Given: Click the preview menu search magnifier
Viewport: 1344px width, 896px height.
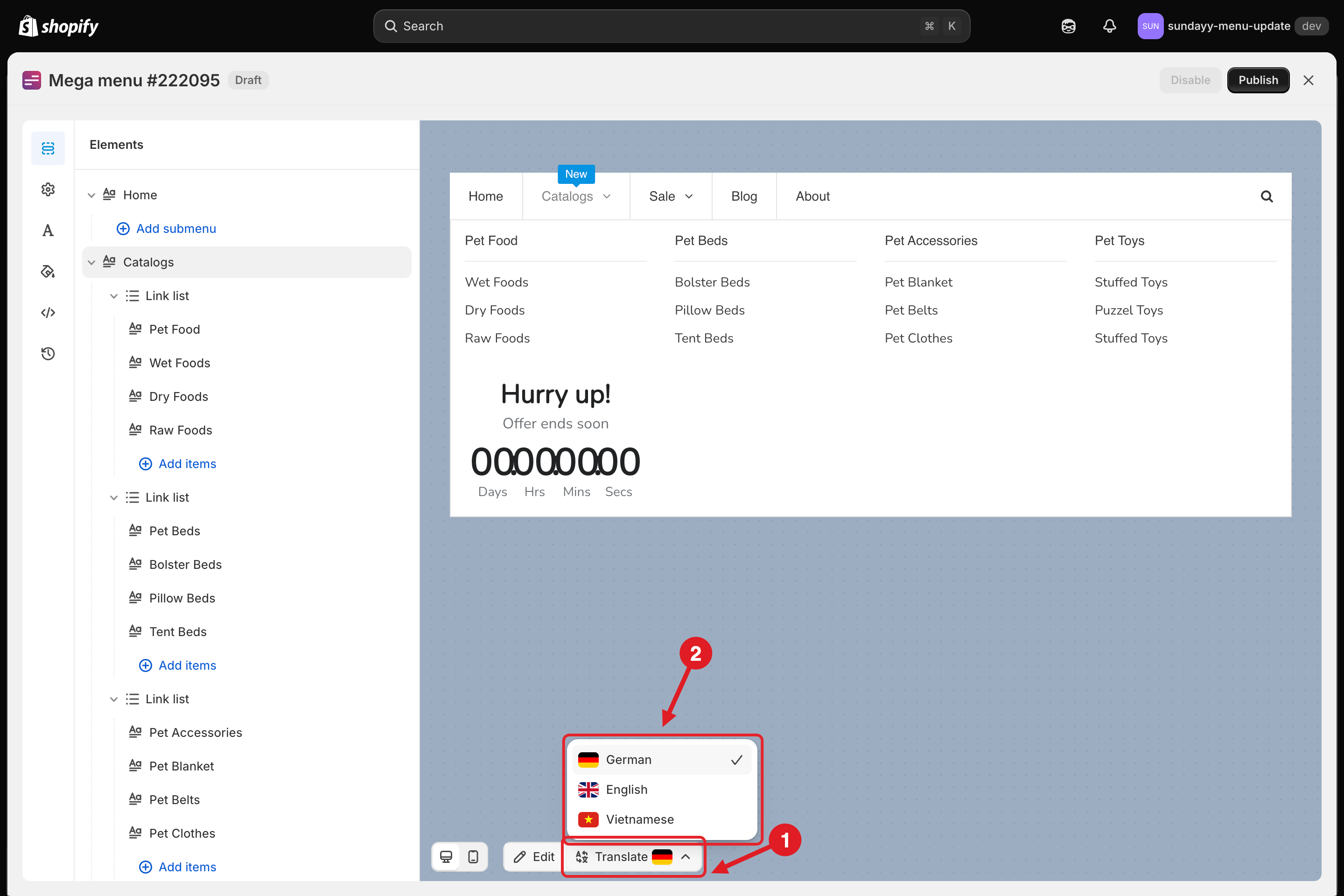Looking at the screenshot, I should click(1266, 196).
